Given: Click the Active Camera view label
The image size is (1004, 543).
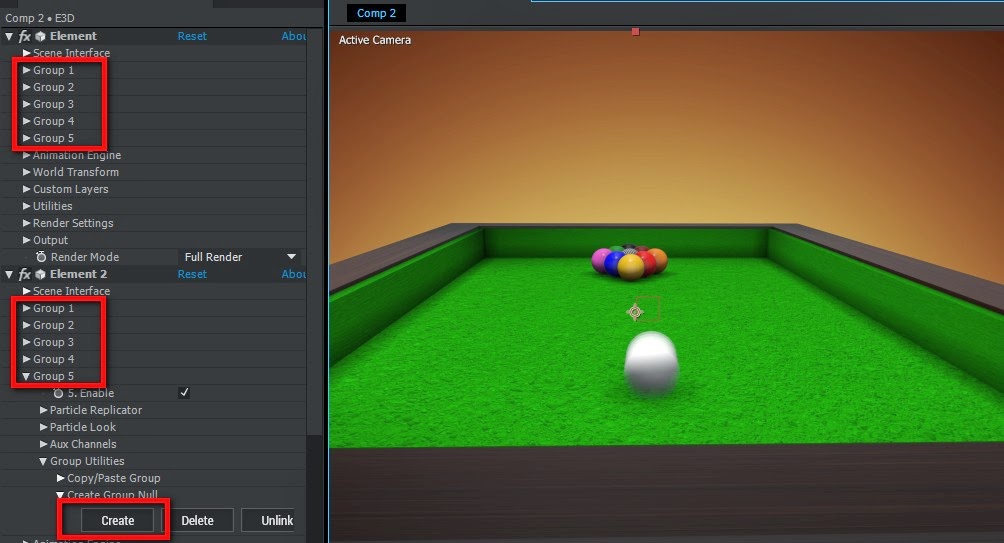Looking at the screenshot, I should pyautogui.click(x=375, y=40).
